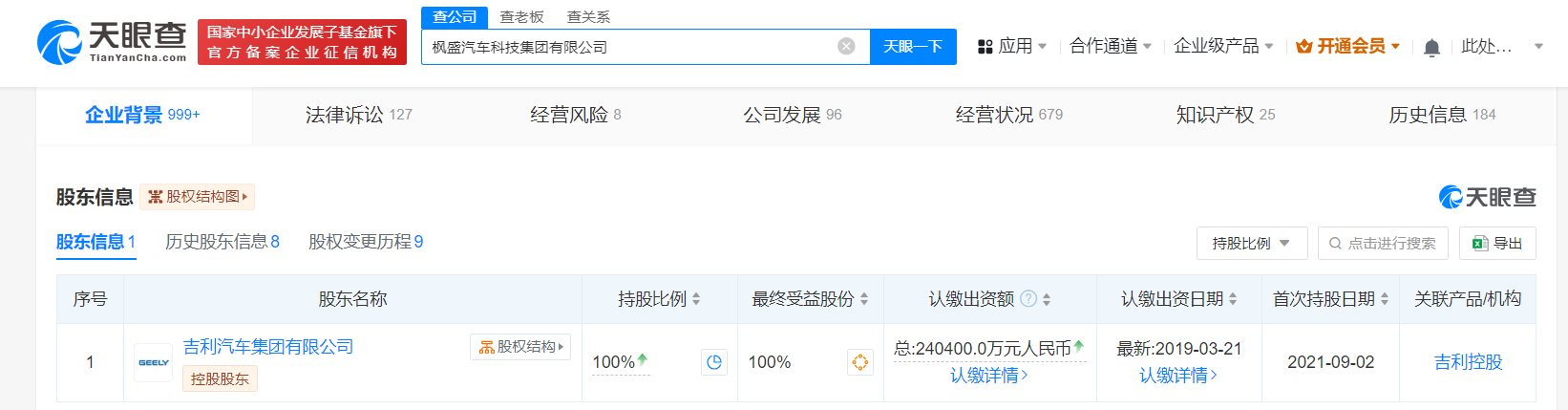Open the notification bell
Viewport: 1568px width, 410px height.
tap(1431, 47)
